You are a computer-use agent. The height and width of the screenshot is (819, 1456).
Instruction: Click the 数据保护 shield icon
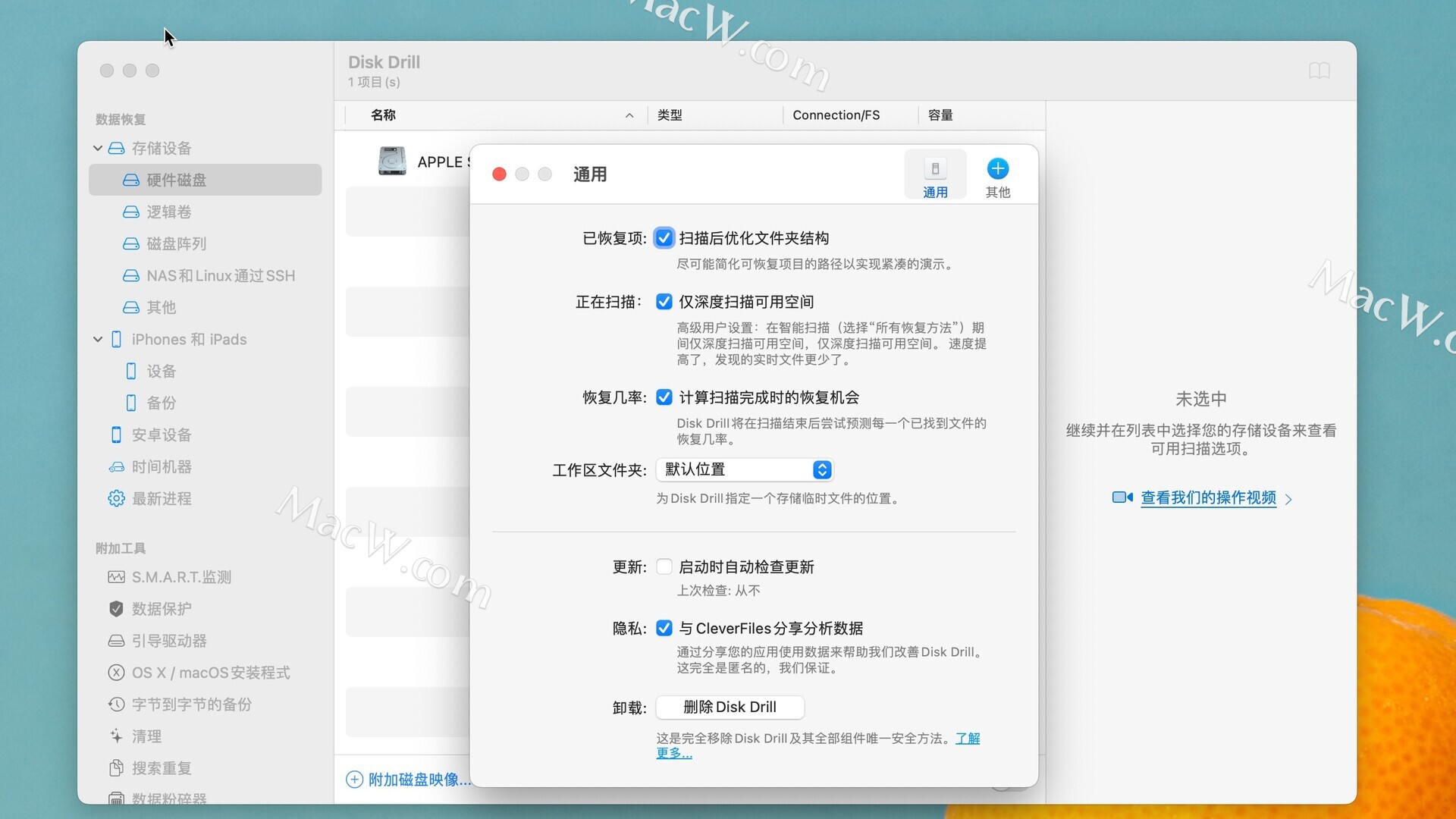coord(116,609)
